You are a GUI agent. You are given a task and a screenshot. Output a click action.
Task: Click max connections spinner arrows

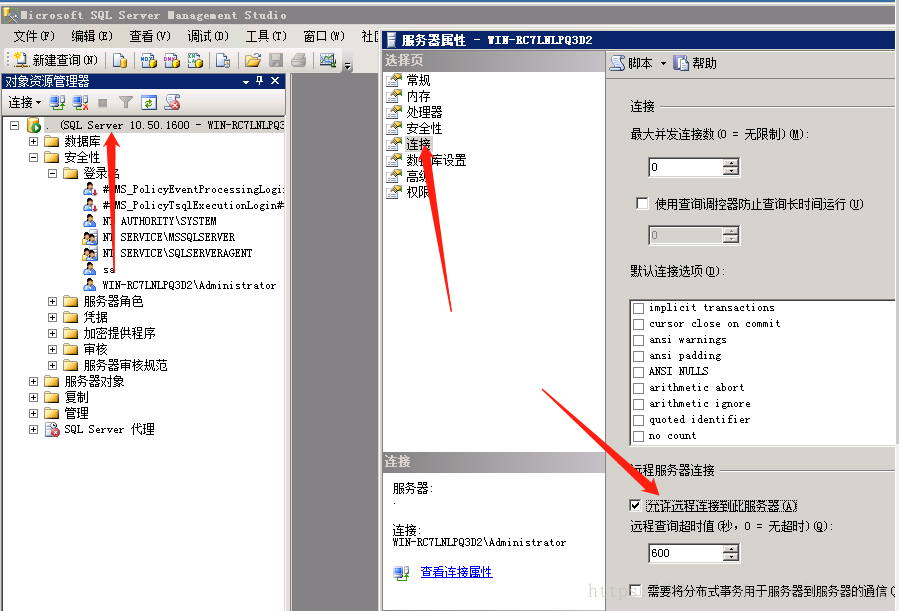click(731, 167)
